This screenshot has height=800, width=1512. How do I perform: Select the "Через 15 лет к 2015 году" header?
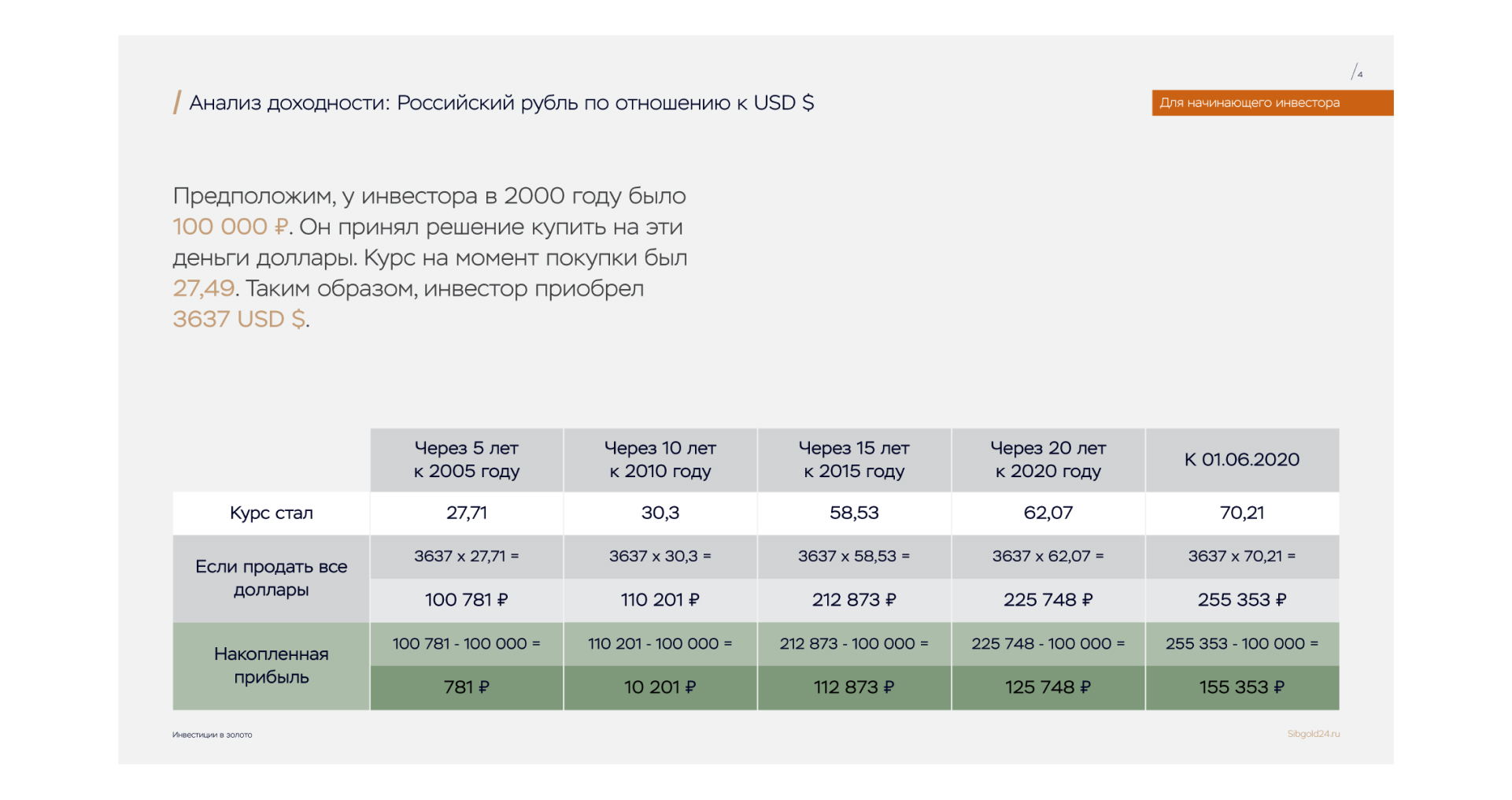854,460
